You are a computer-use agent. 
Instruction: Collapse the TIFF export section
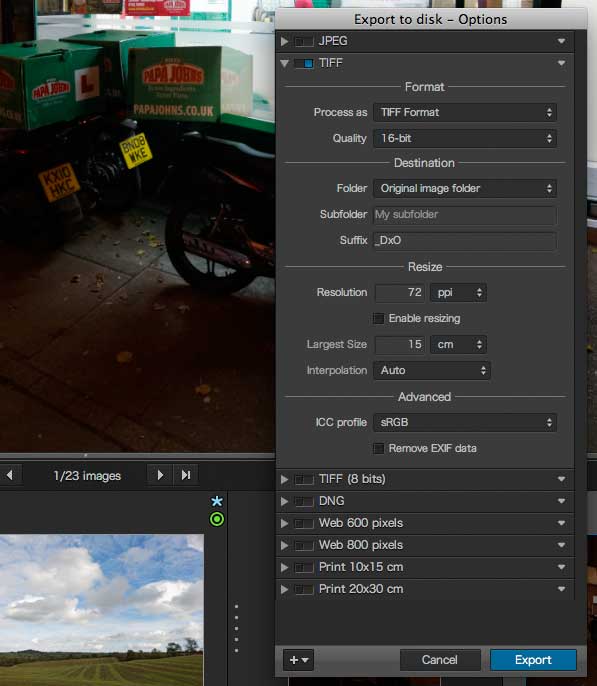(x=284, y=63)
